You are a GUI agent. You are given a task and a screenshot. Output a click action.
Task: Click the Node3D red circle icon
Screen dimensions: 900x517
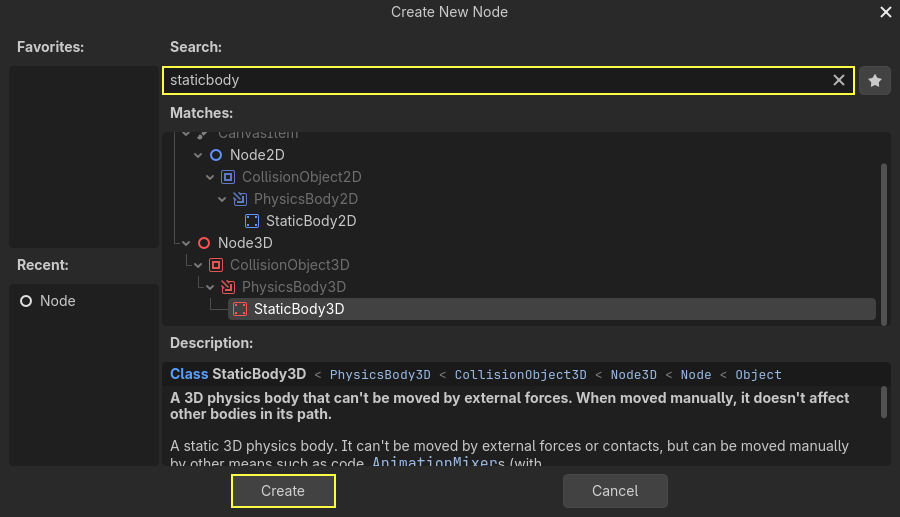204,243
